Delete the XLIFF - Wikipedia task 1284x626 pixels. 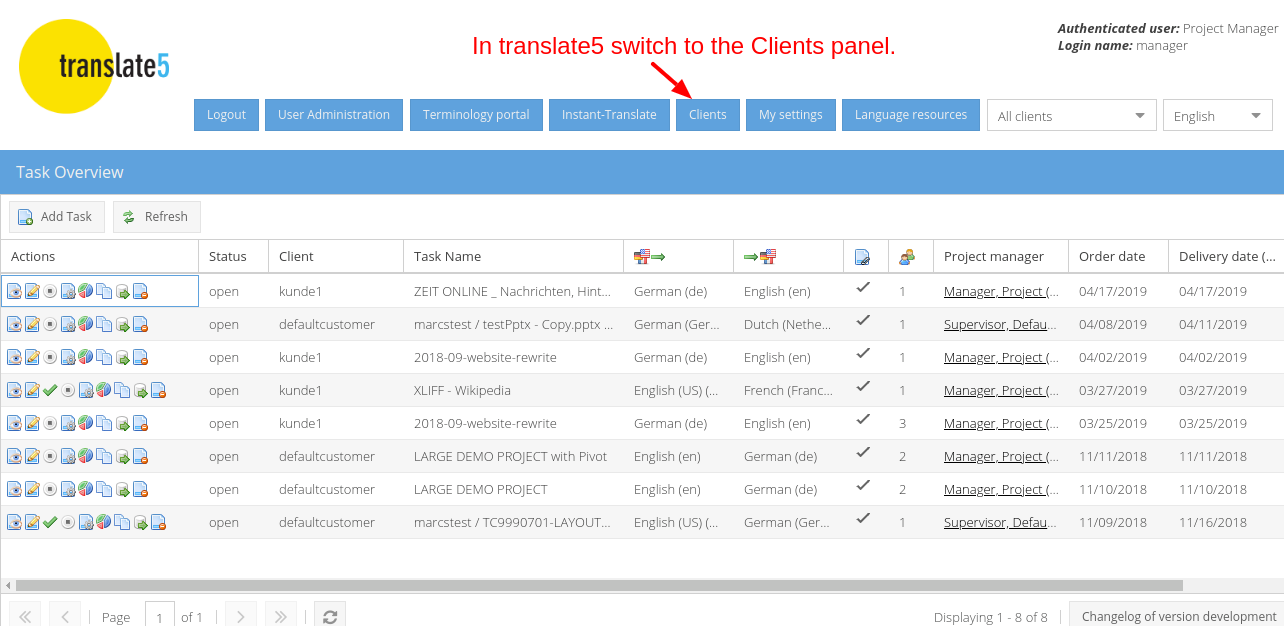point(158,390)
